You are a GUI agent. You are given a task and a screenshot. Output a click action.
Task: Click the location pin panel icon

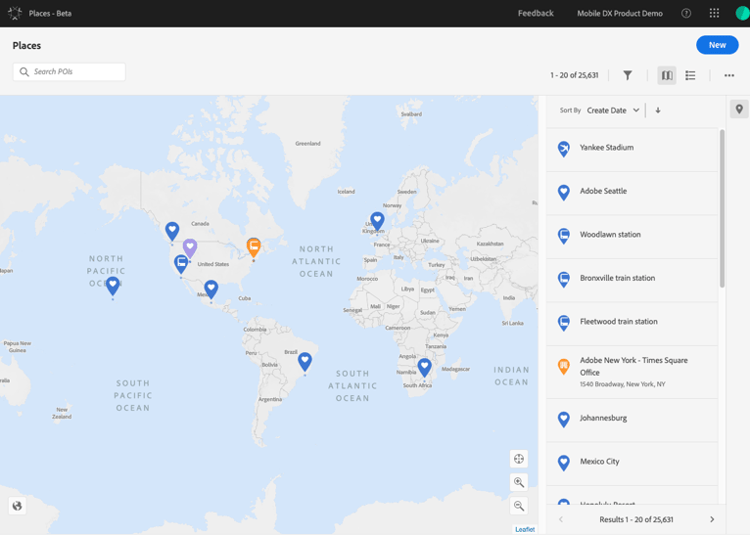[x=739, y=109]
